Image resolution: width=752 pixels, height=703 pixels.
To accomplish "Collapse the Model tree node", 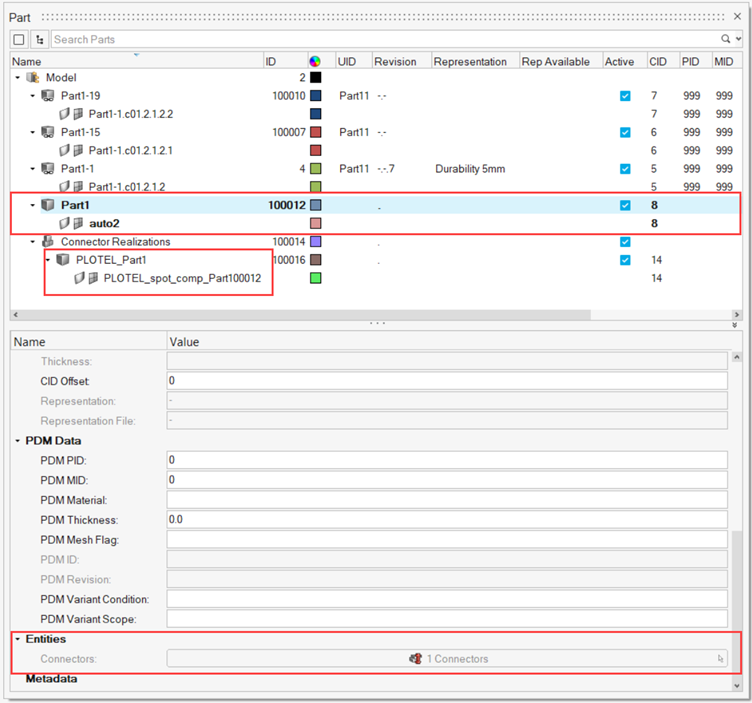I will pos(18,78).
